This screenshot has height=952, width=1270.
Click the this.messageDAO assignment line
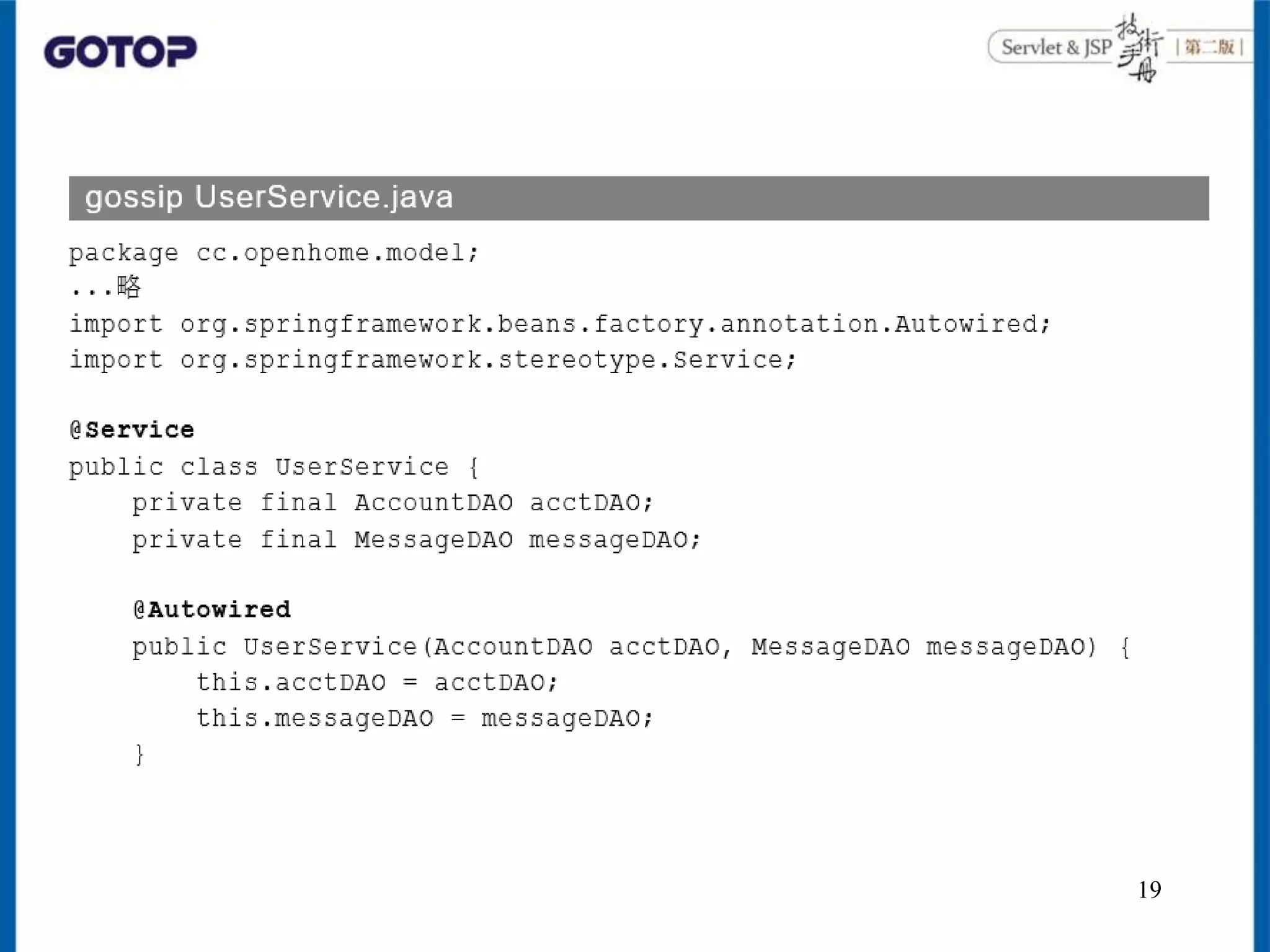pos(425,718)
